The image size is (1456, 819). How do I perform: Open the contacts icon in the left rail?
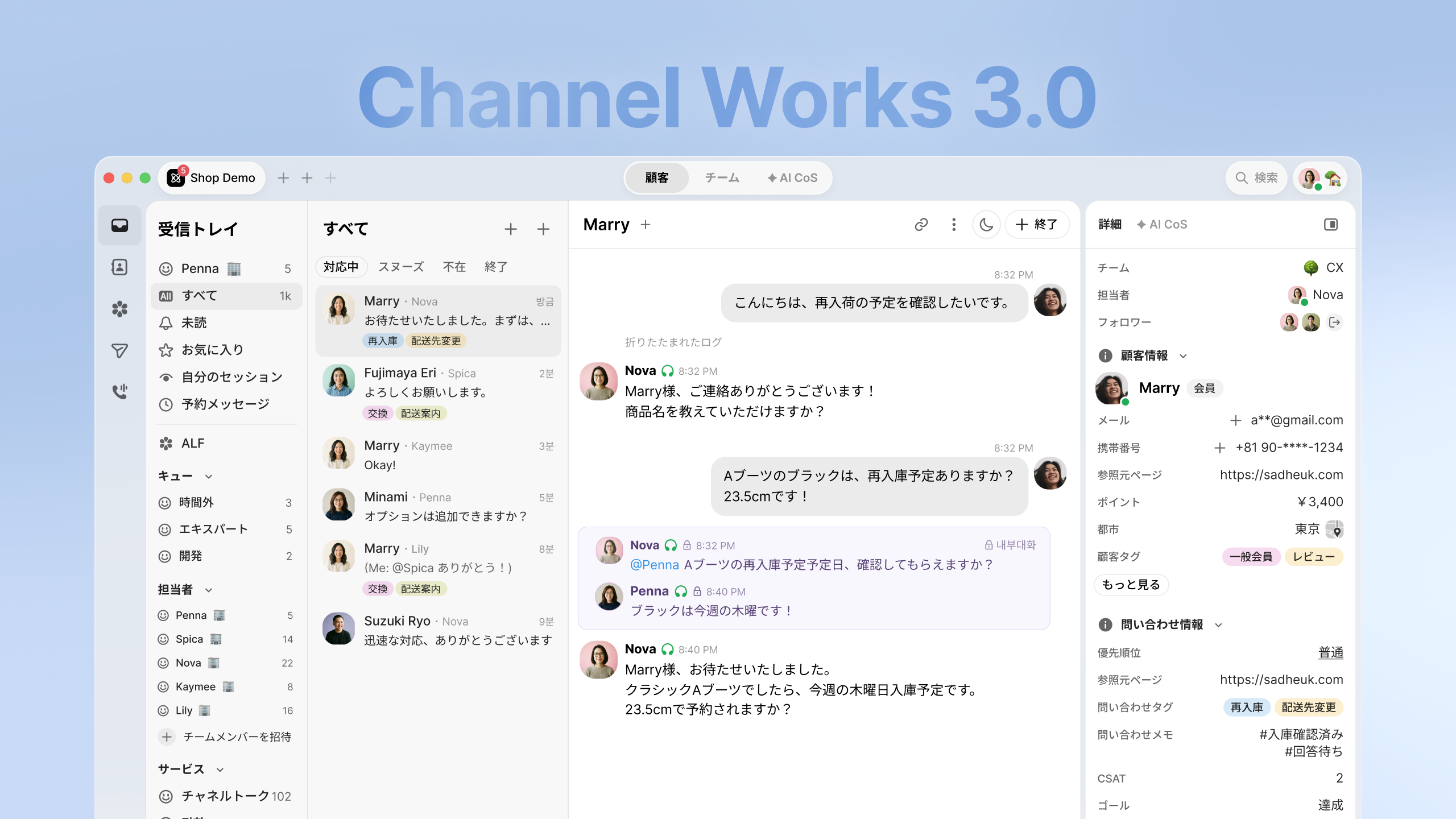click(119, 267)
